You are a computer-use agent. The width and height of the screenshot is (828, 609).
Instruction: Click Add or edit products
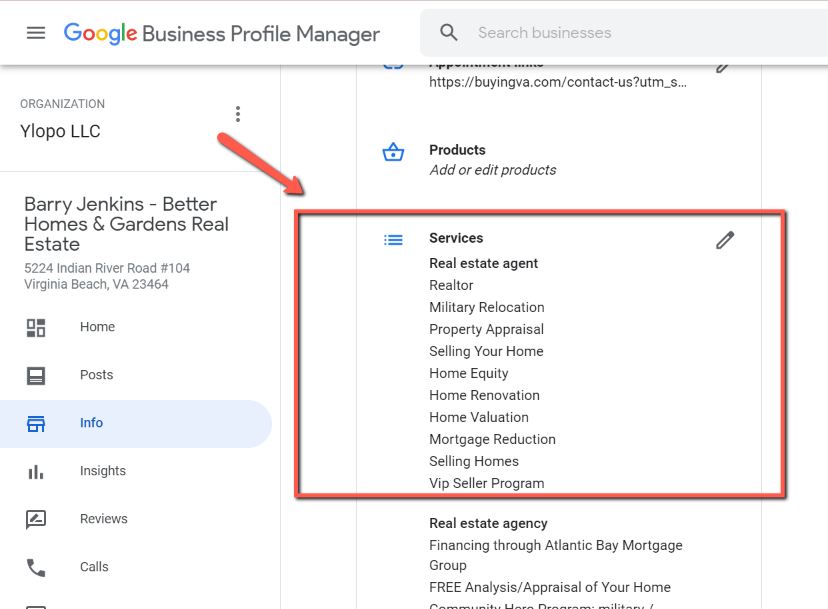pyautogui.click(x=492, y=170)
